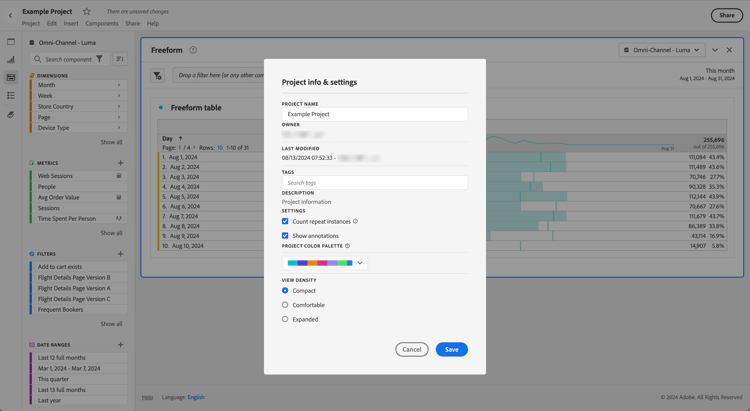Click the panel filter funnel icon
Viewport: 750px width, 411px height.
tap(158, 76)
